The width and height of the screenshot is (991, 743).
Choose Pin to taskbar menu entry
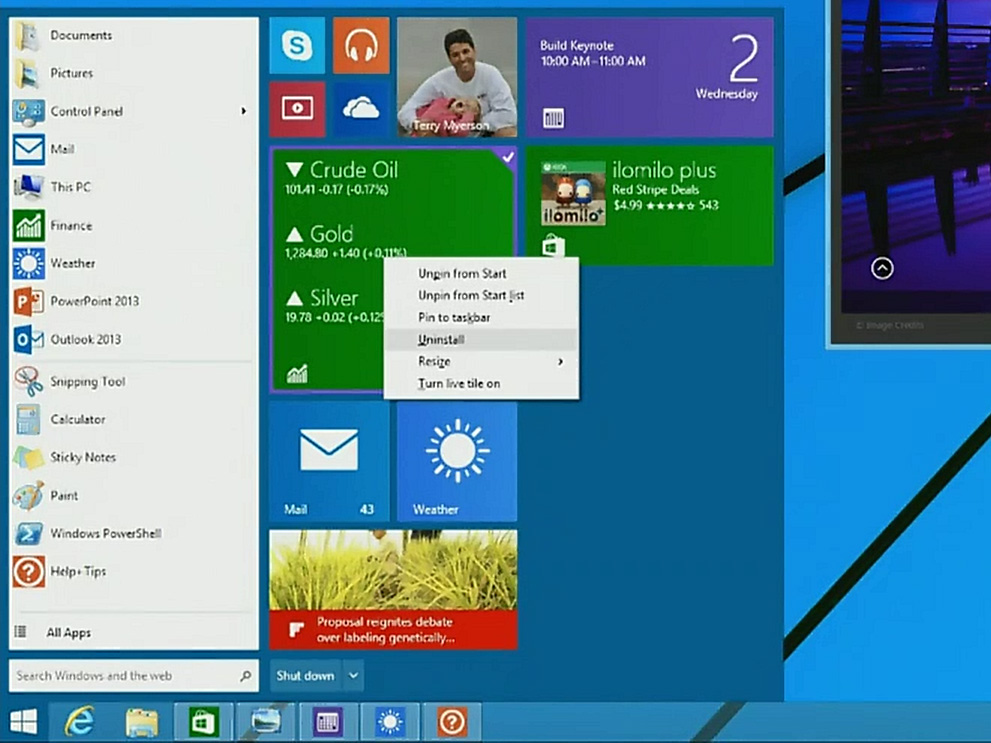click(x=454, y=317)
